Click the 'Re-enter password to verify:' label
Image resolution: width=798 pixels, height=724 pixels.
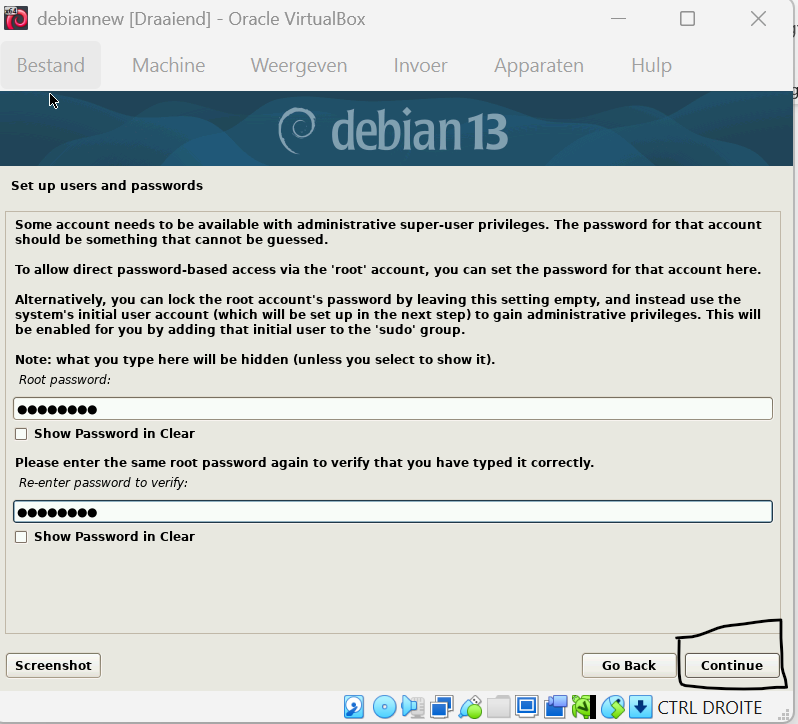point(103,483)
